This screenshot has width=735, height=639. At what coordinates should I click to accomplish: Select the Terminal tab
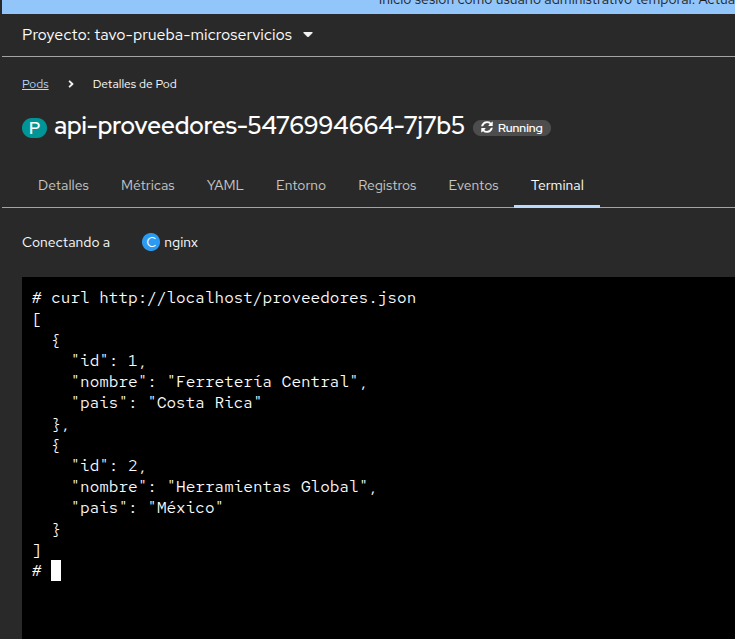(557, 185)
